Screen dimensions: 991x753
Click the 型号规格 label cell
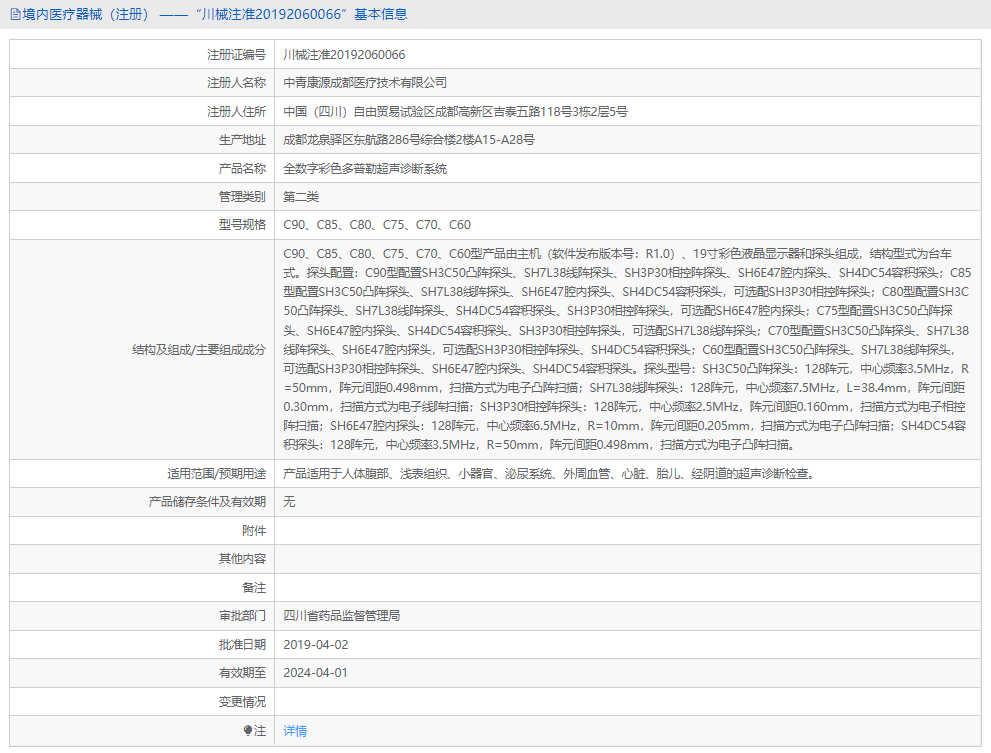(142, 225)
